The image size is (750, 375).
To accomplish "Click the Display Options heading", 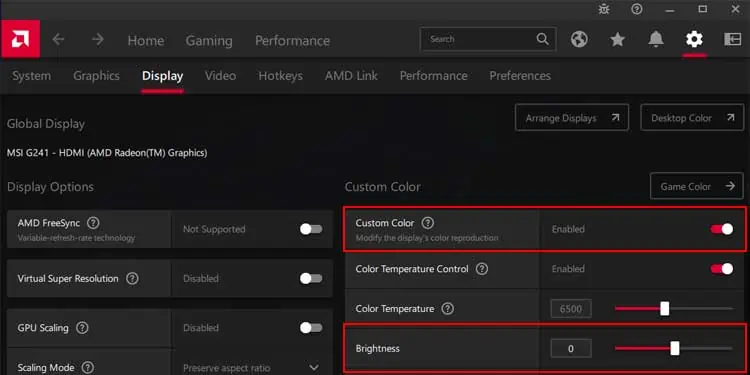I will tap(50, 187).
